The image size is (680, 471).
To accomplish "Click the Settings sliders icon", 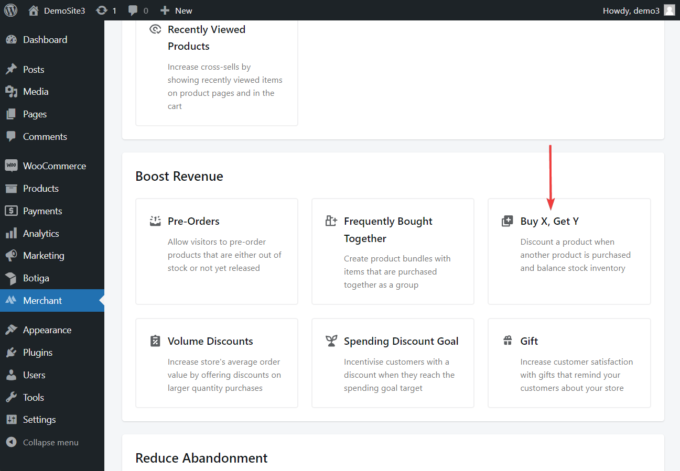I will tap(11, 419).
